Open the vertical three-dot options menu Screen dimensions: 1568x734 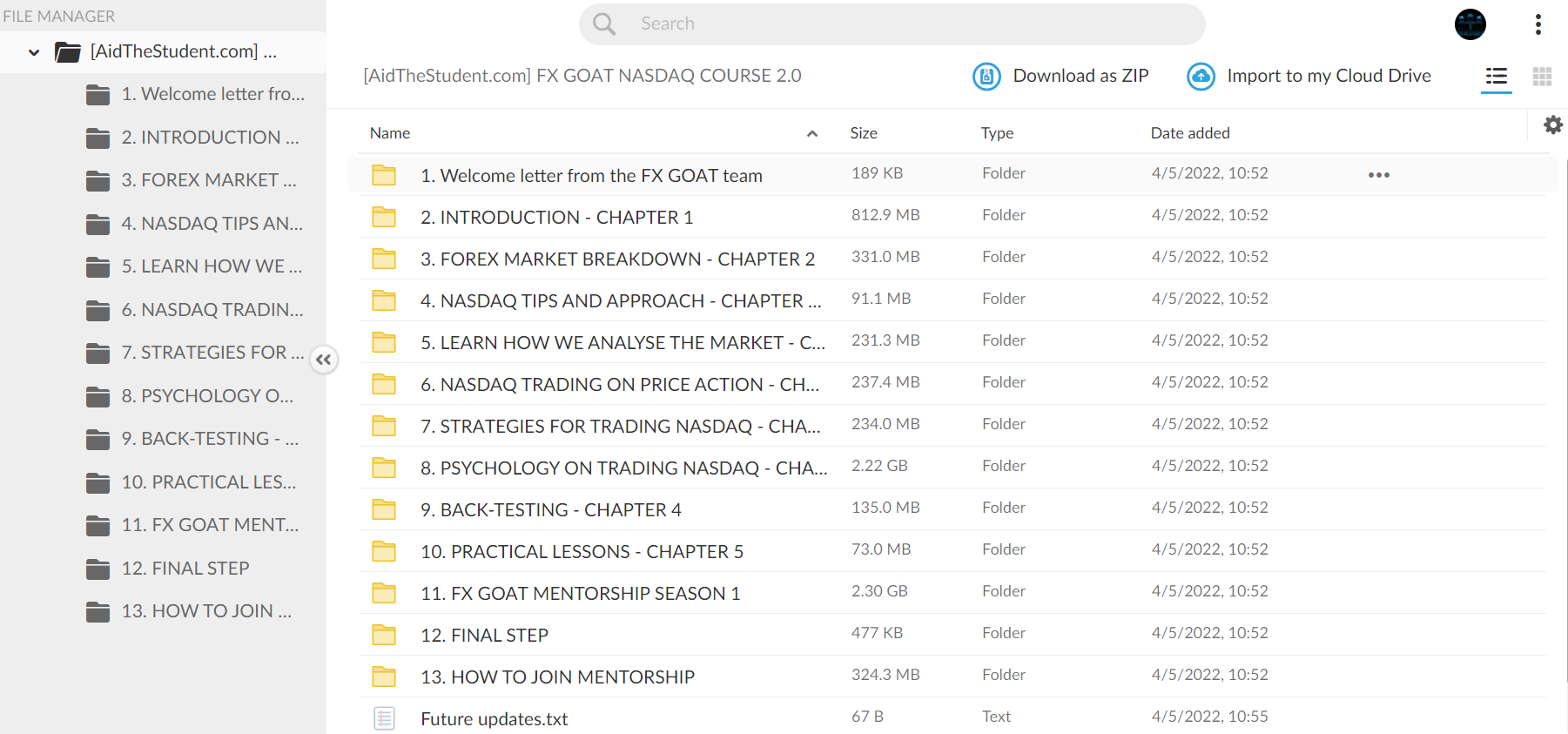click(x=1538, y=24)
